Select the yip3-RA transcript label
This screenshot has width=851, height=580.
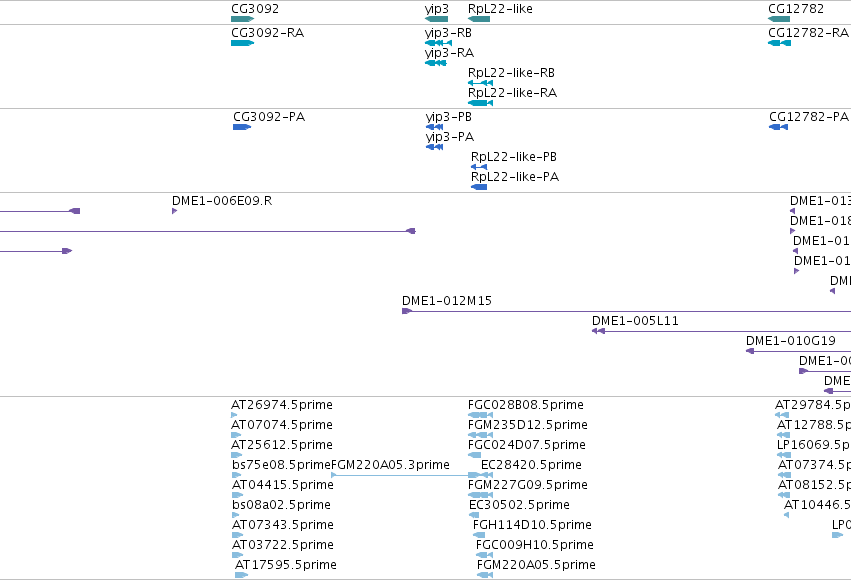point(449,53)
